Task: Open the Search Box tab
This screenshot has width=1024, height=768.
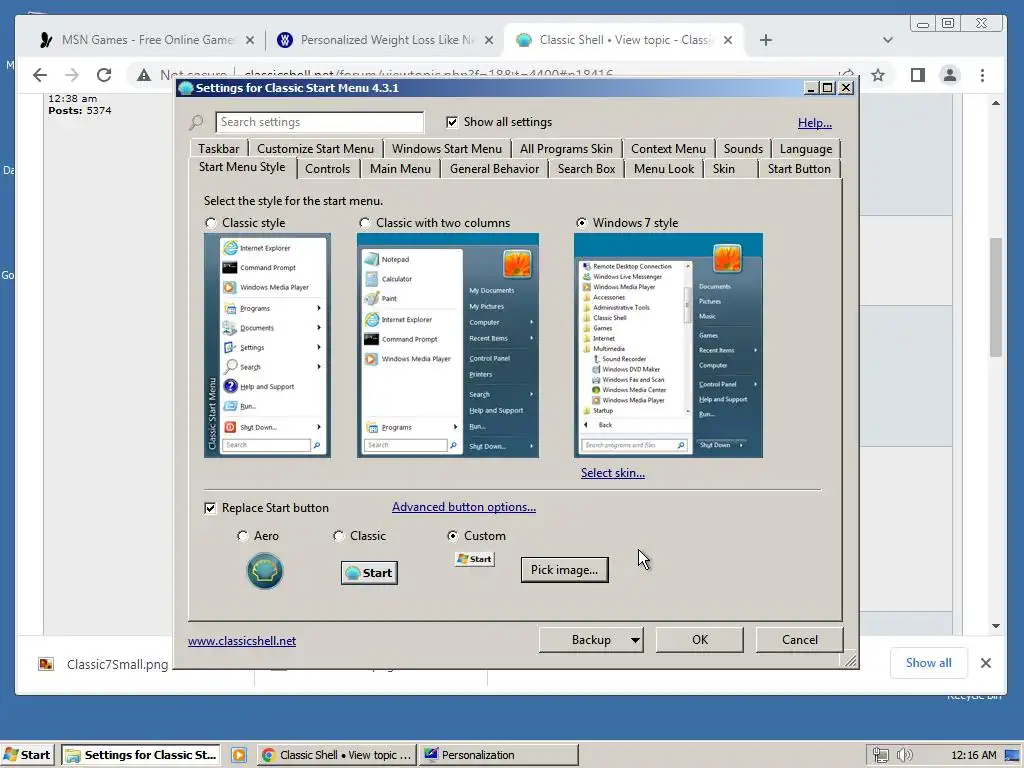Action: click(586, 169)
